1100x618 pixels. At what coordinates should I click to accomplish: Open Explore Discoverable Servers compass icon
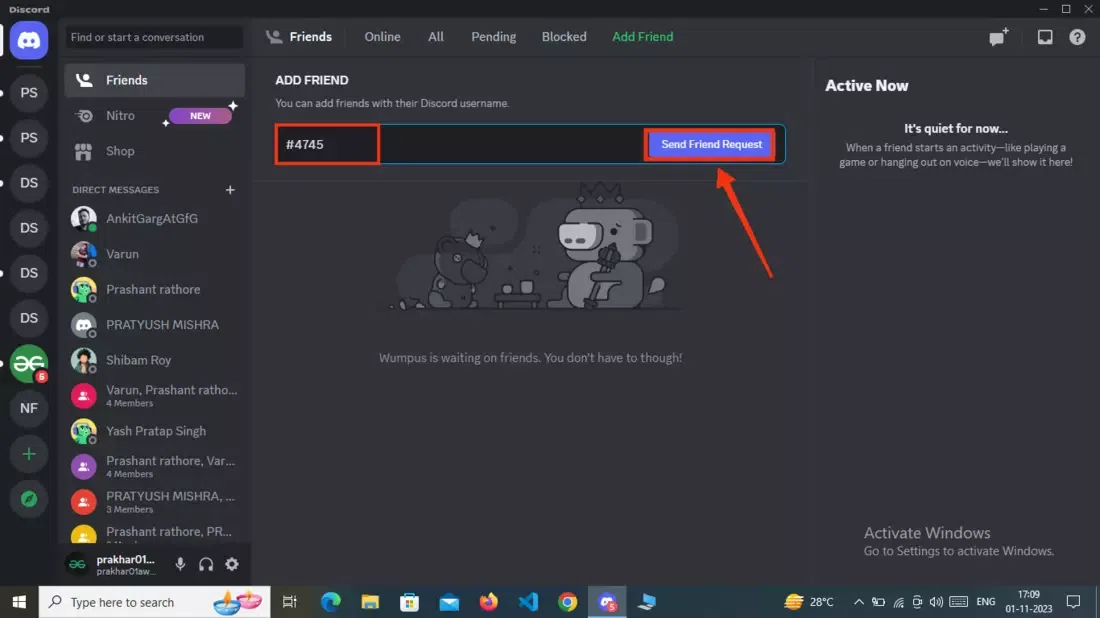coord(29,499)
